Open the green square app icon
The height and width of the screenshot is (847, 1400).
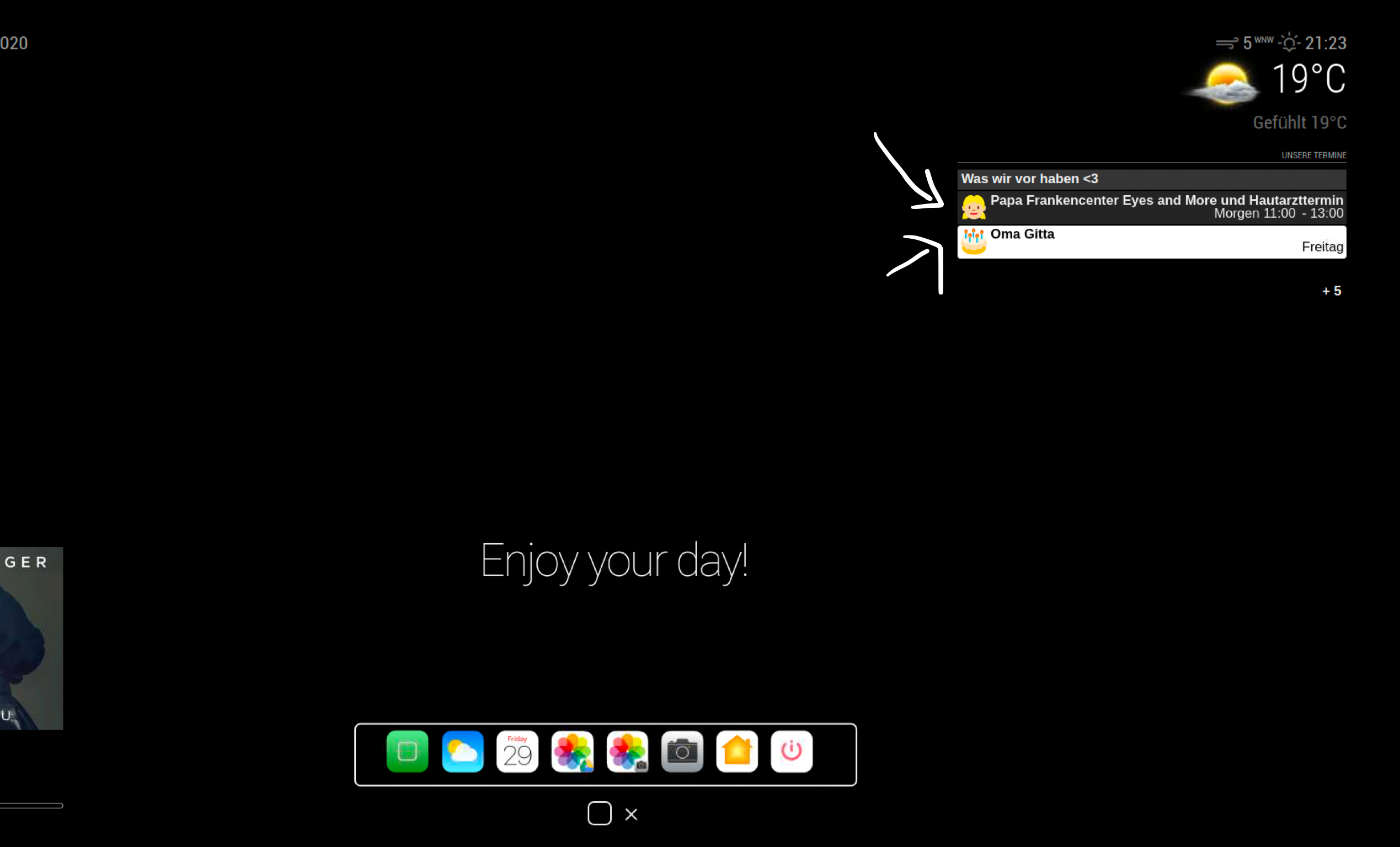pyautogui.click(x=407, y=751)
